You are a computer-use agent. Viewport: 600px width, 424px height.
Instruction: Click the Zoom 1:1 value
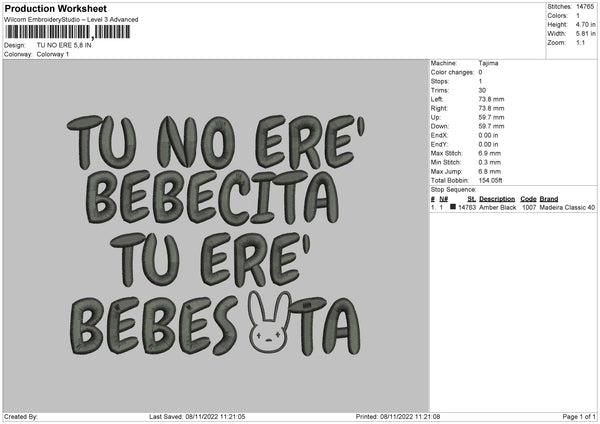click(581, 43)
